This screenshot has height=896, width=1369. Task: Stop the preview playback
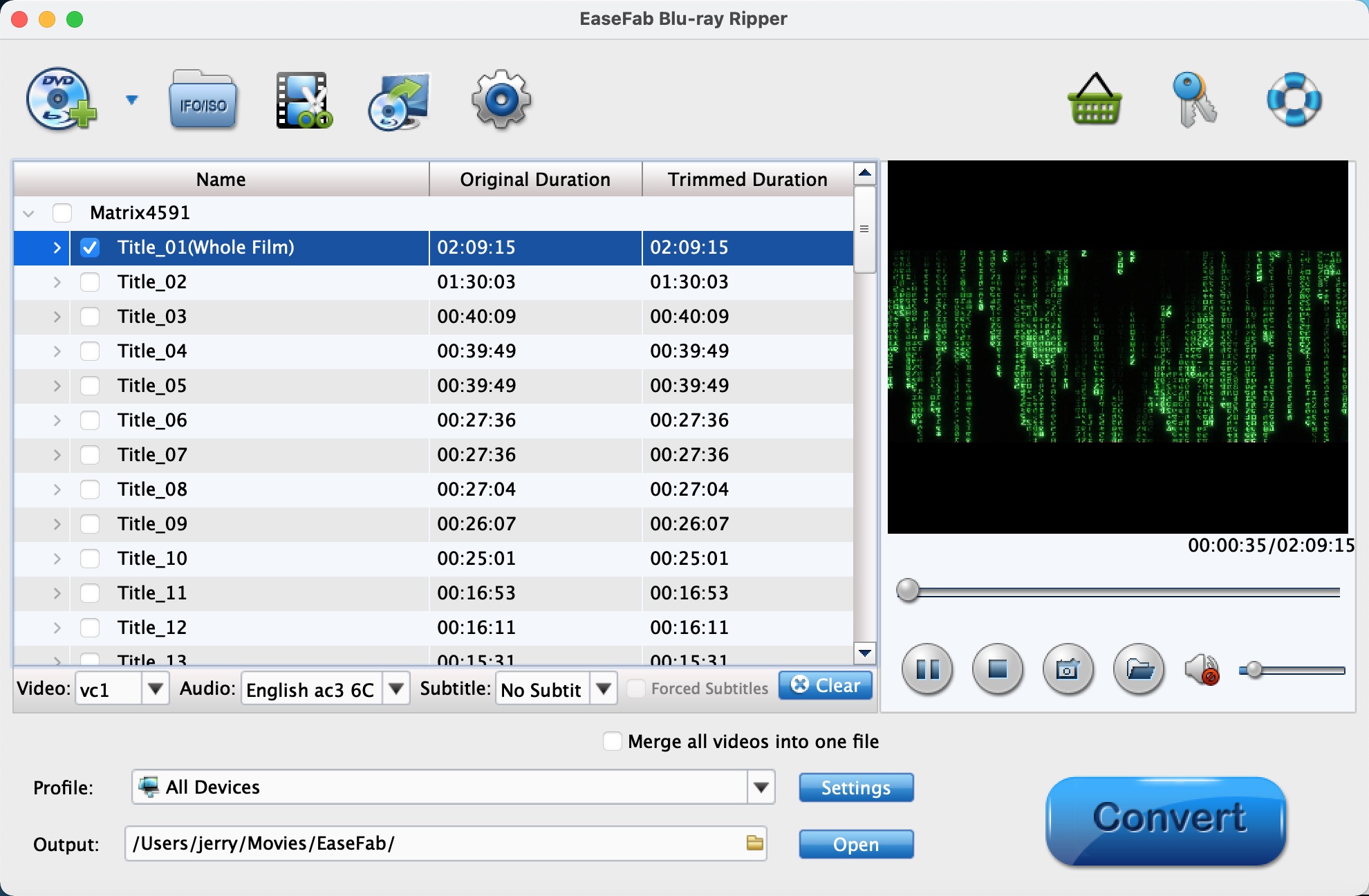click(998, 669)
